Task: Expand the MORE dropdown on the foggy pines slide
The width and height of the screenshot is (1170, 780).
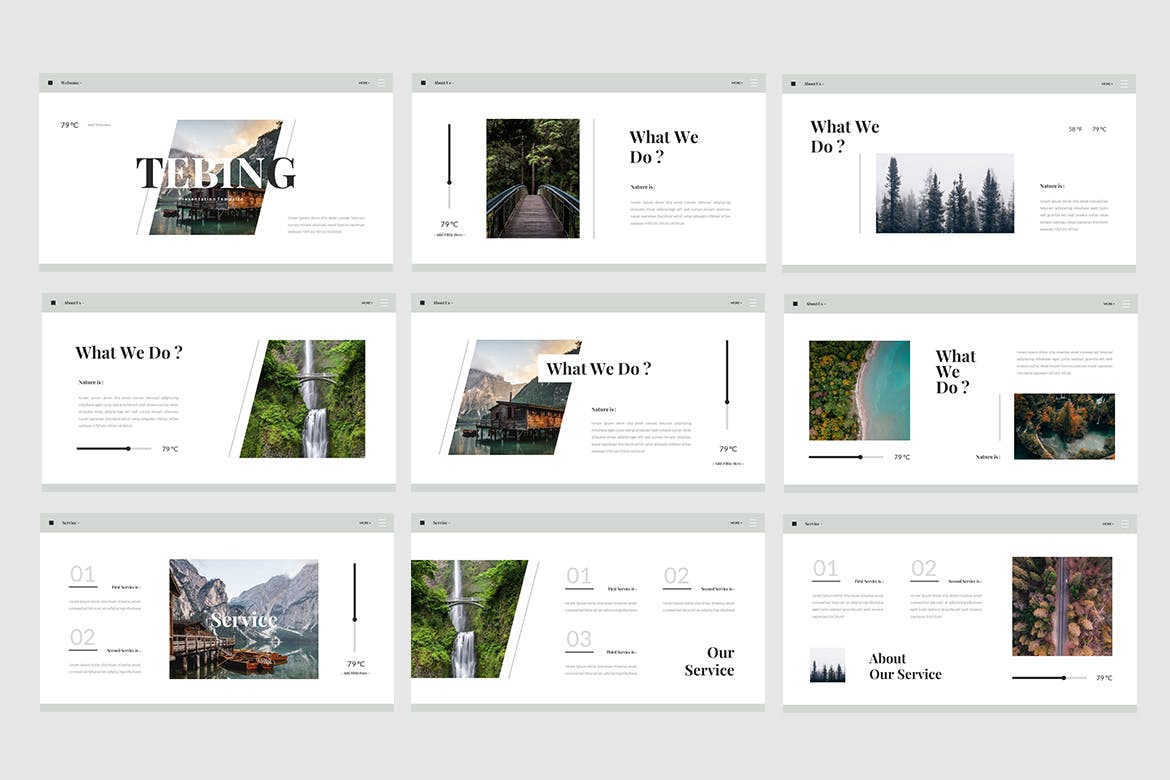Action: tap(1106, 84)
